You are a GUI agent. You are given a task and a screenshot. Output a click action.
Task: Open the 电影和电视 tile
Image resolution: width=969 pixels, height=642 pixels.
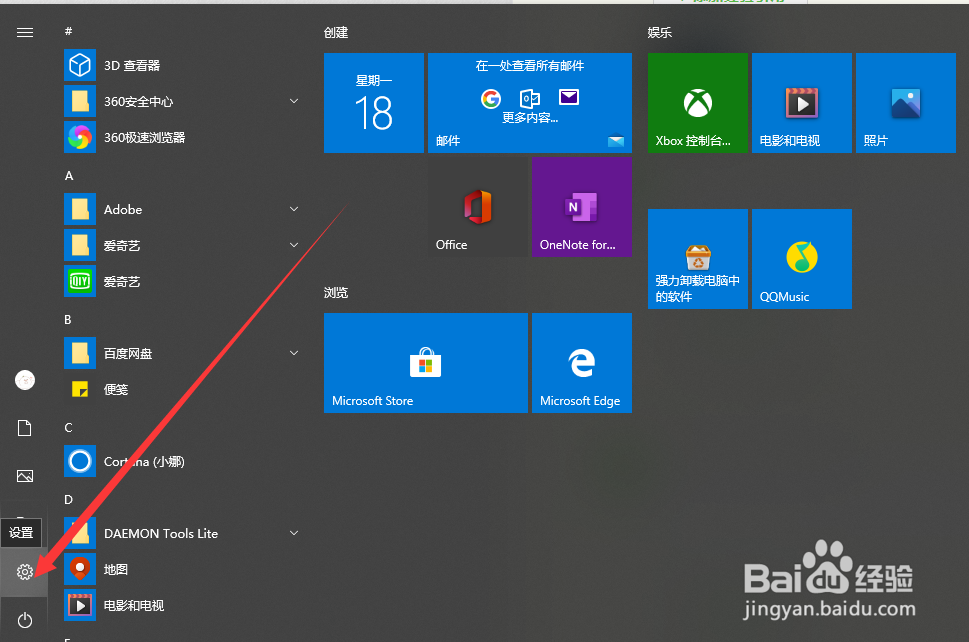pyautogui.click(x=802, y=103)
